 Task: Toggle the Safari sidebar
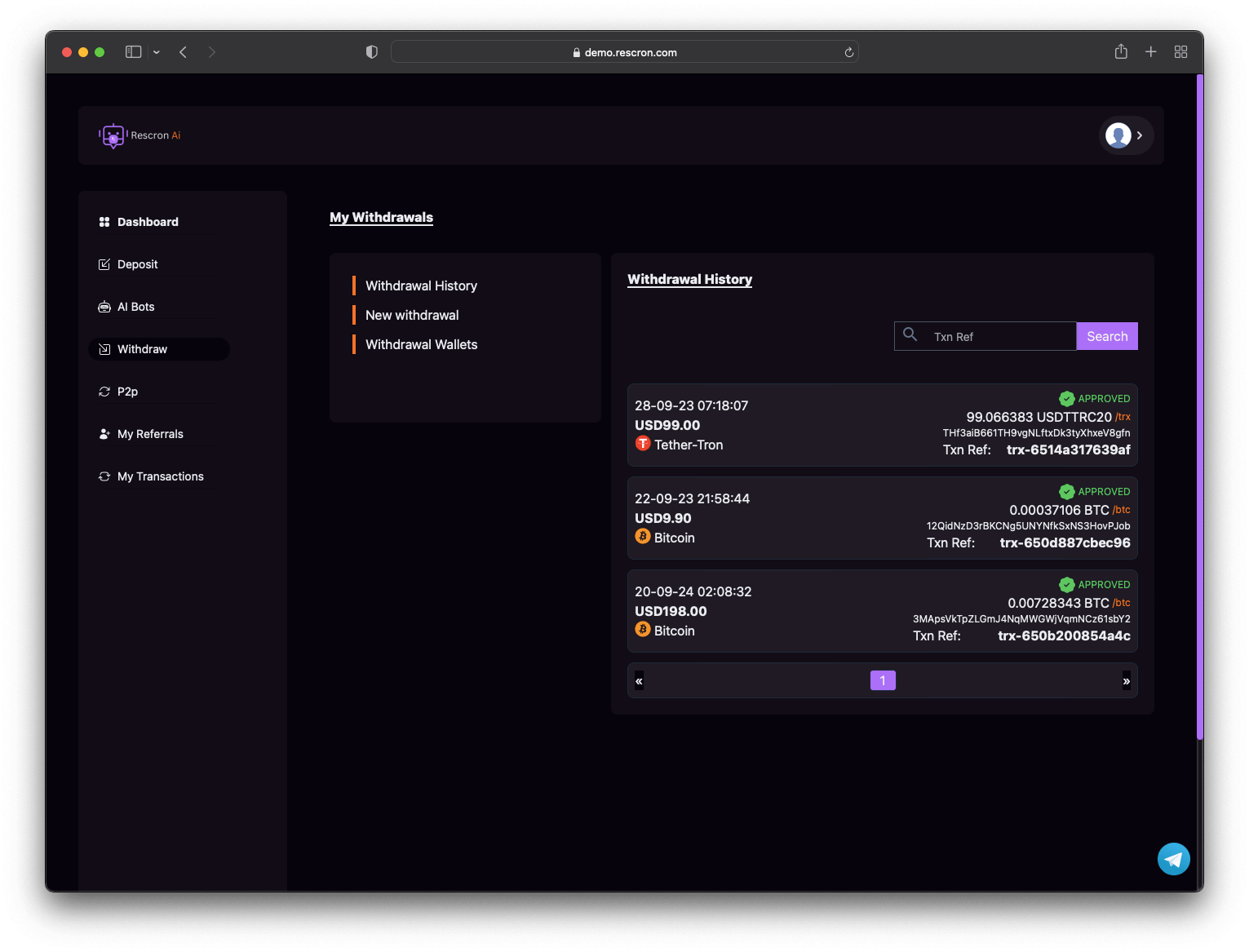[134, 52]
